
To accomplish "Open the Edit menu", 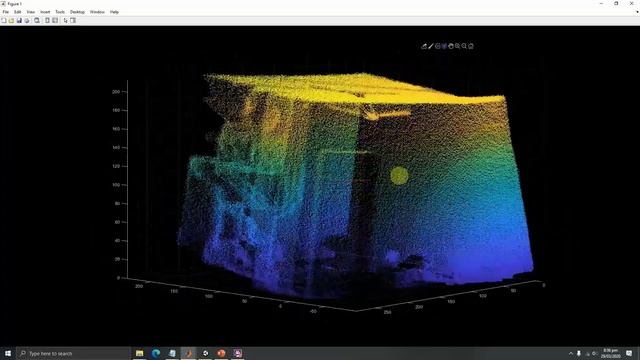I will (17, 12).
